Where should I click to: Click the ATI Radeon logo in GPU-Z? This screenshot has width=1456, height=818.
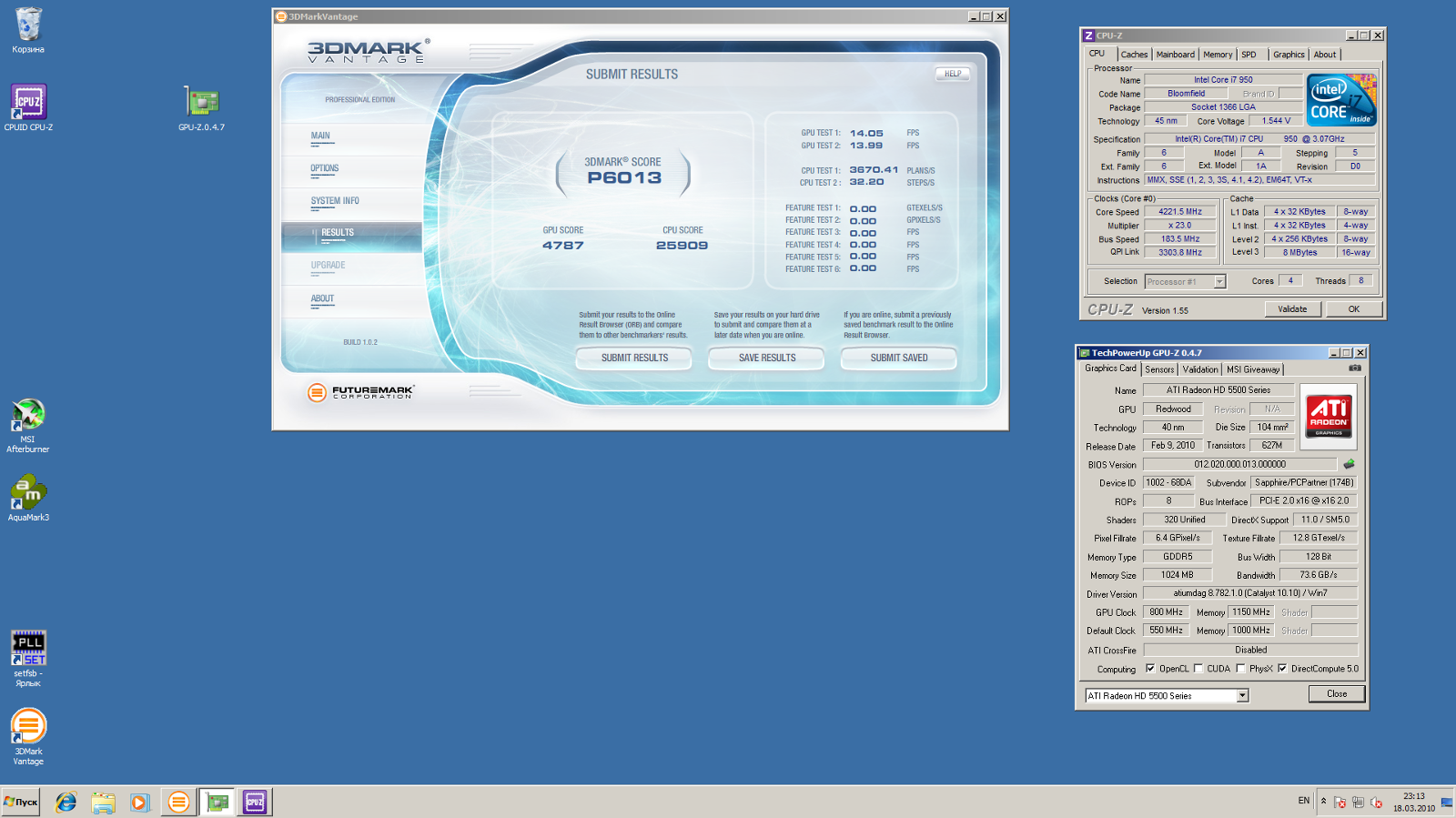coord(1329,417)
